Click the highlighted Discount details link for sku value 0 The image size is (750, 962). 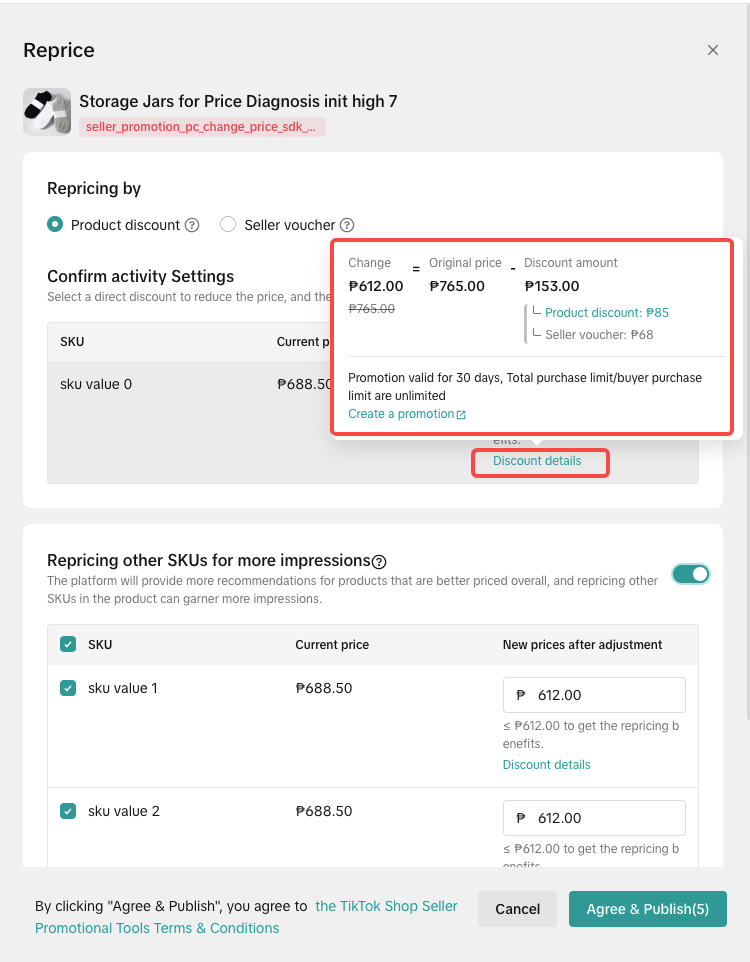coord(537,461)
